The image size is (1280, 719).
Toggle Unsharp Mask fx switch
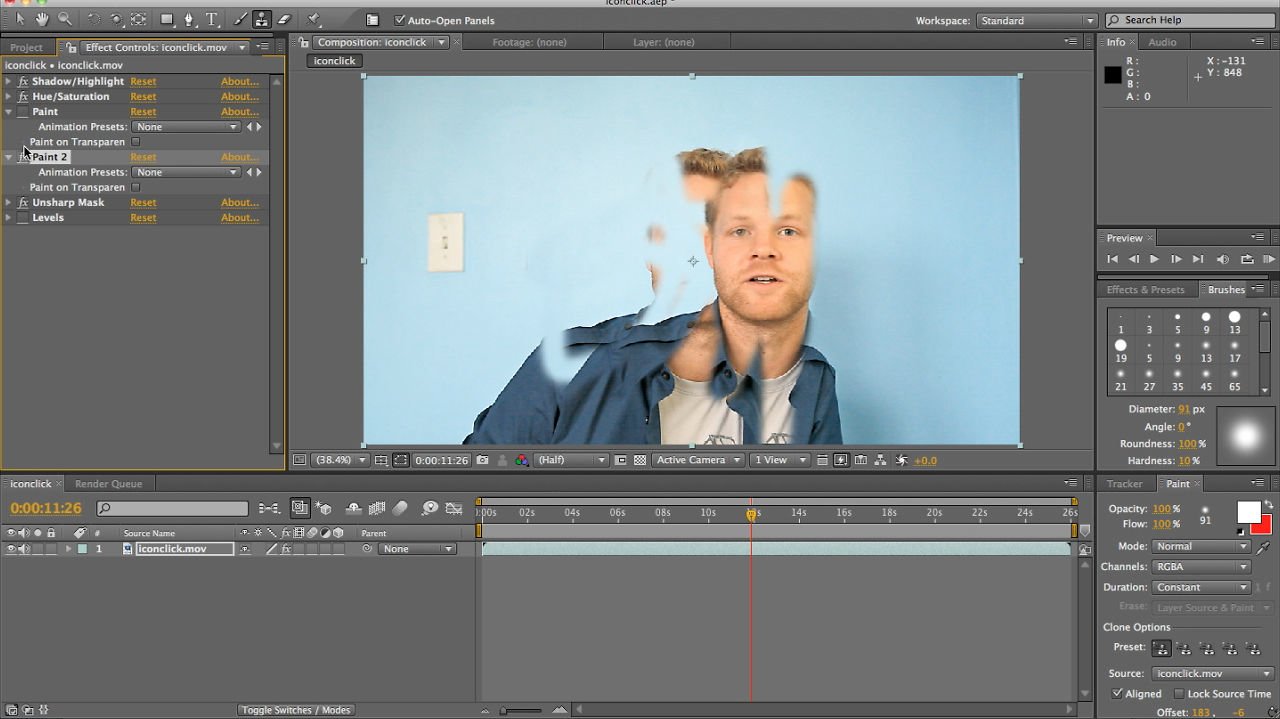23,203
